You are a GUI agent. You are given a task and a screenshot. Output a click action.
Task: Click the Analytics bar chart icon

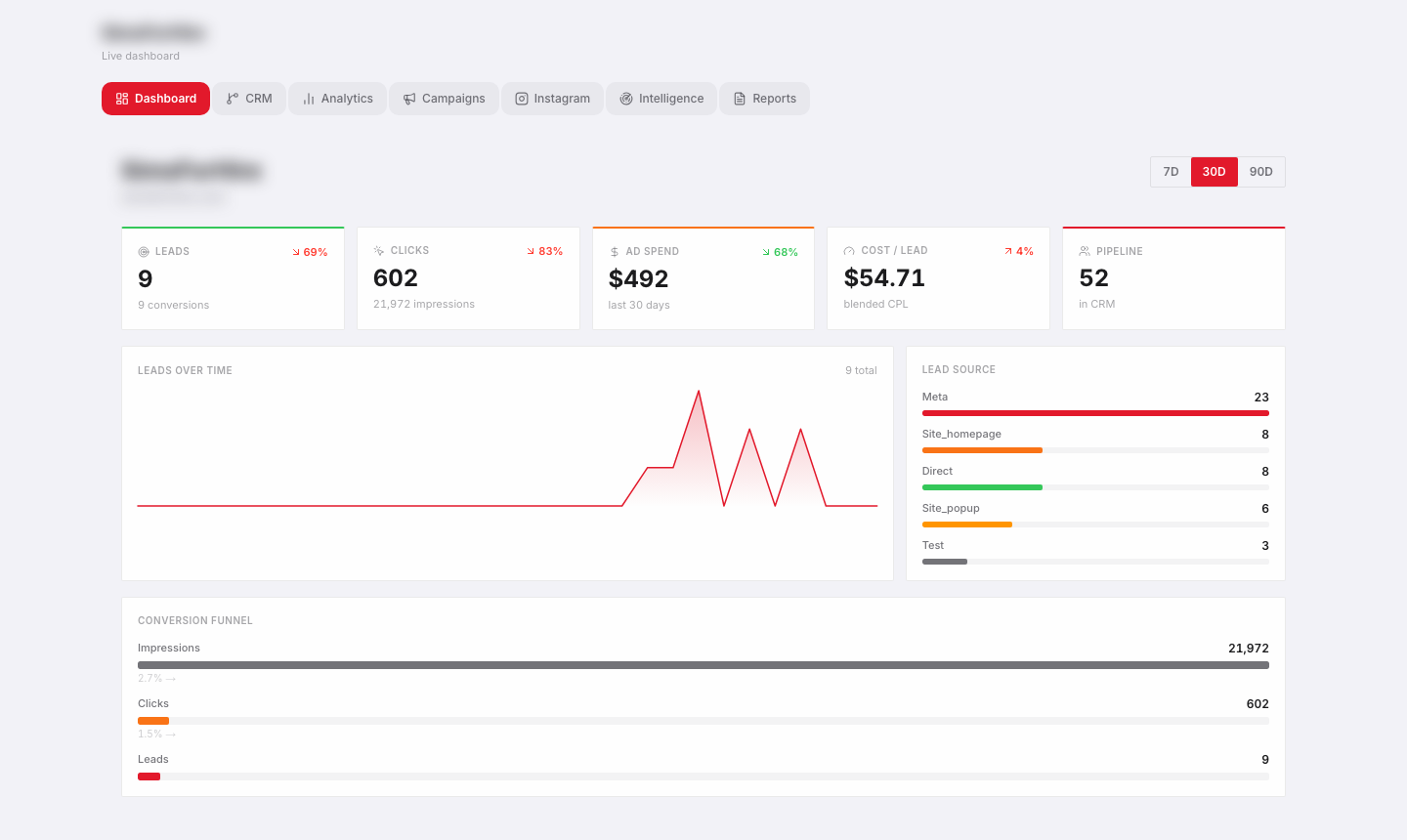(309, 99)
